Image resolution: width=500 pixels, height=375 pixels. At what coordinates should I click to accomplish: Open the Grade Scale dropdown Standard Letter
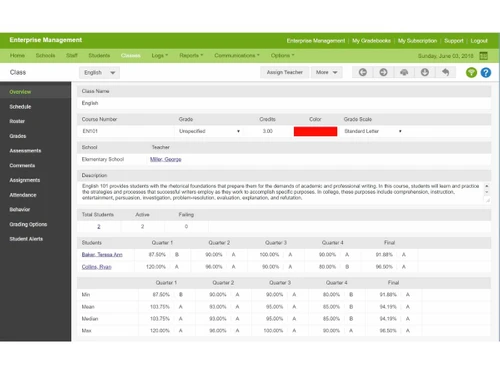click(x=373, y=131)
